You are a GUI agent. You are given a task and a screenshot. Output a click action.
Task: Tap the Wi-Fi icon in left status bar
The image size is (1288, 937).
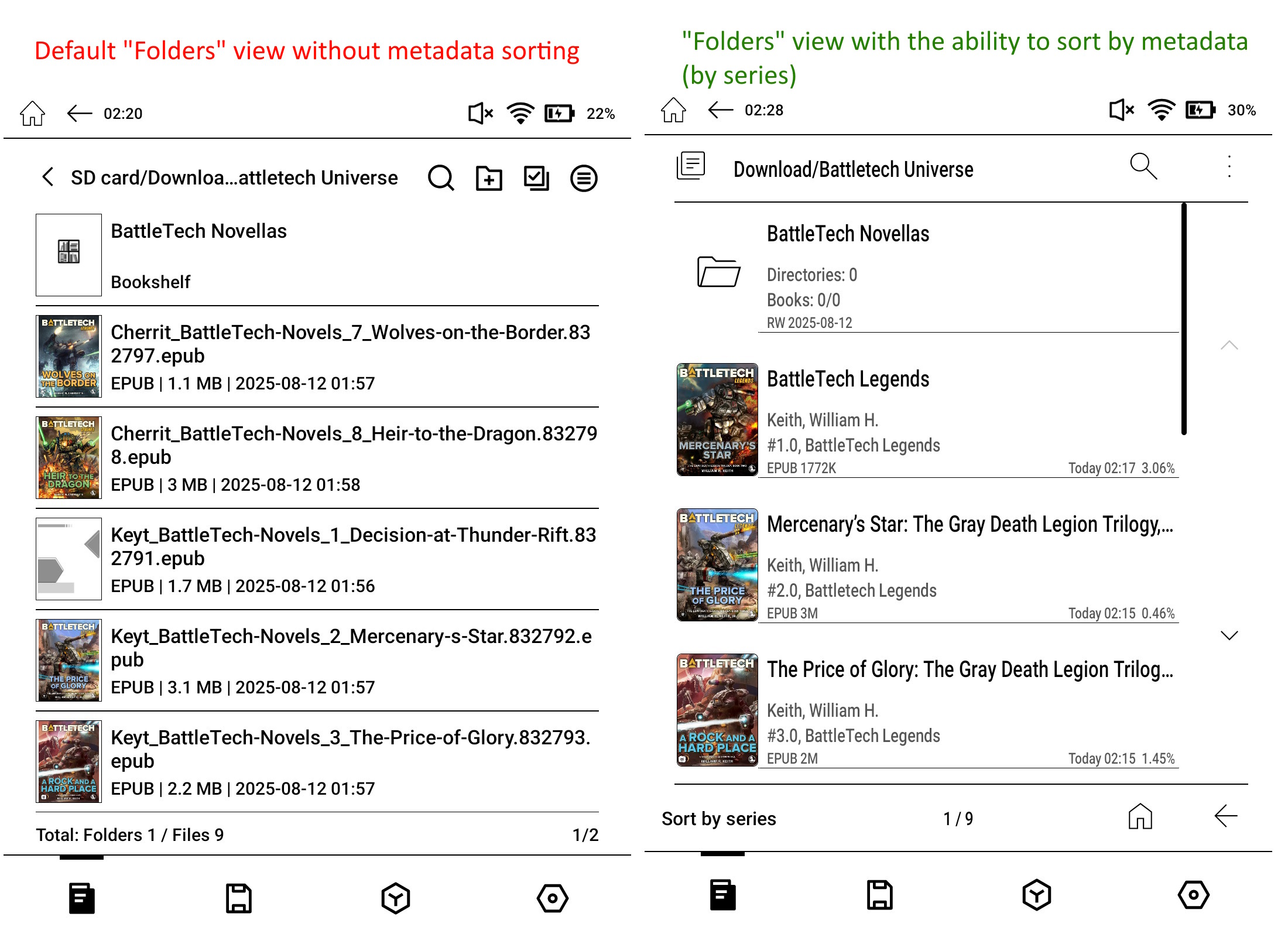pyautogui.click(x=520, y=113)
